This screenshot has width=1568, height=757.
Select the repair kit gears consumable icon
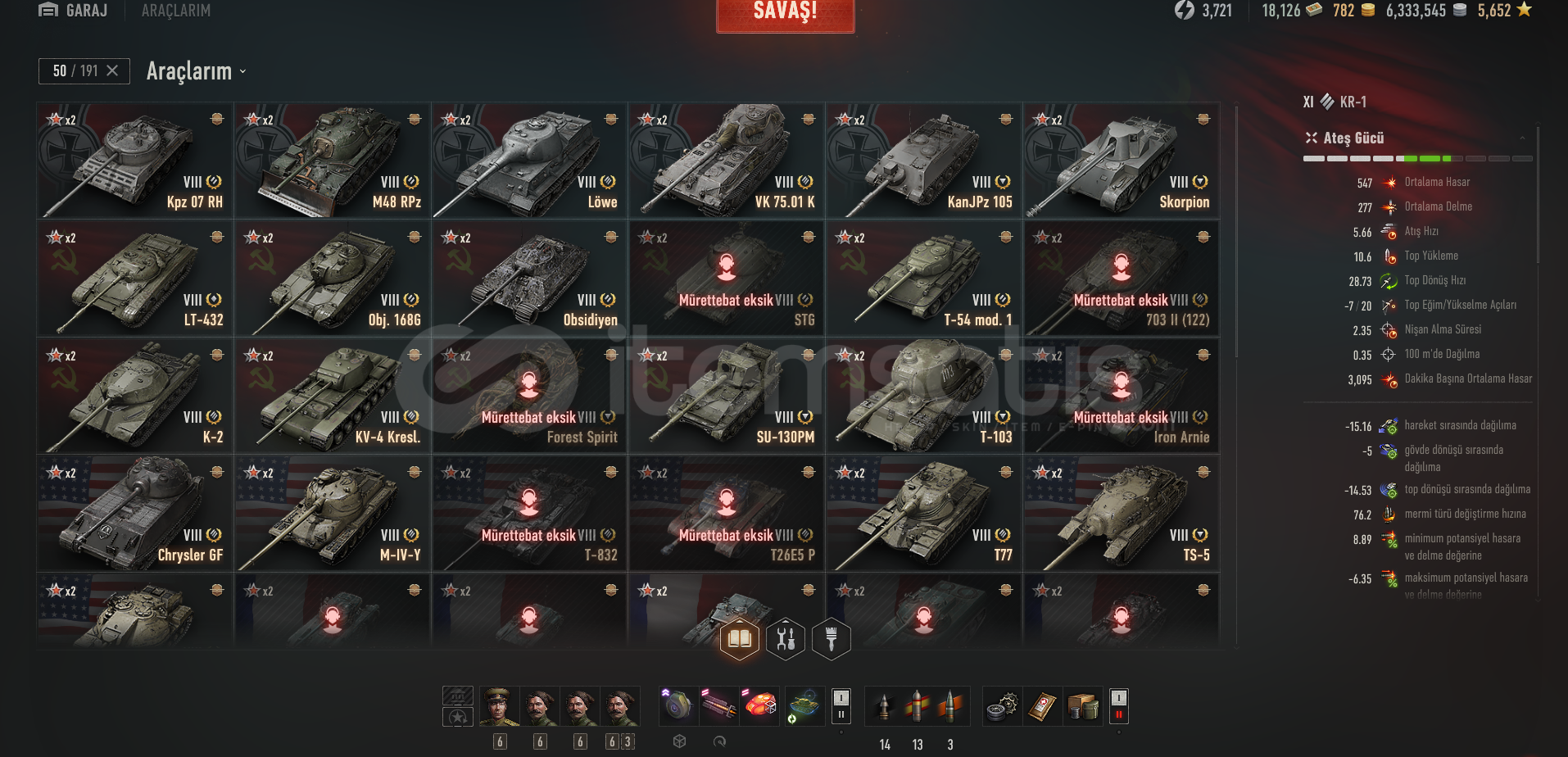click(1002, 706)
